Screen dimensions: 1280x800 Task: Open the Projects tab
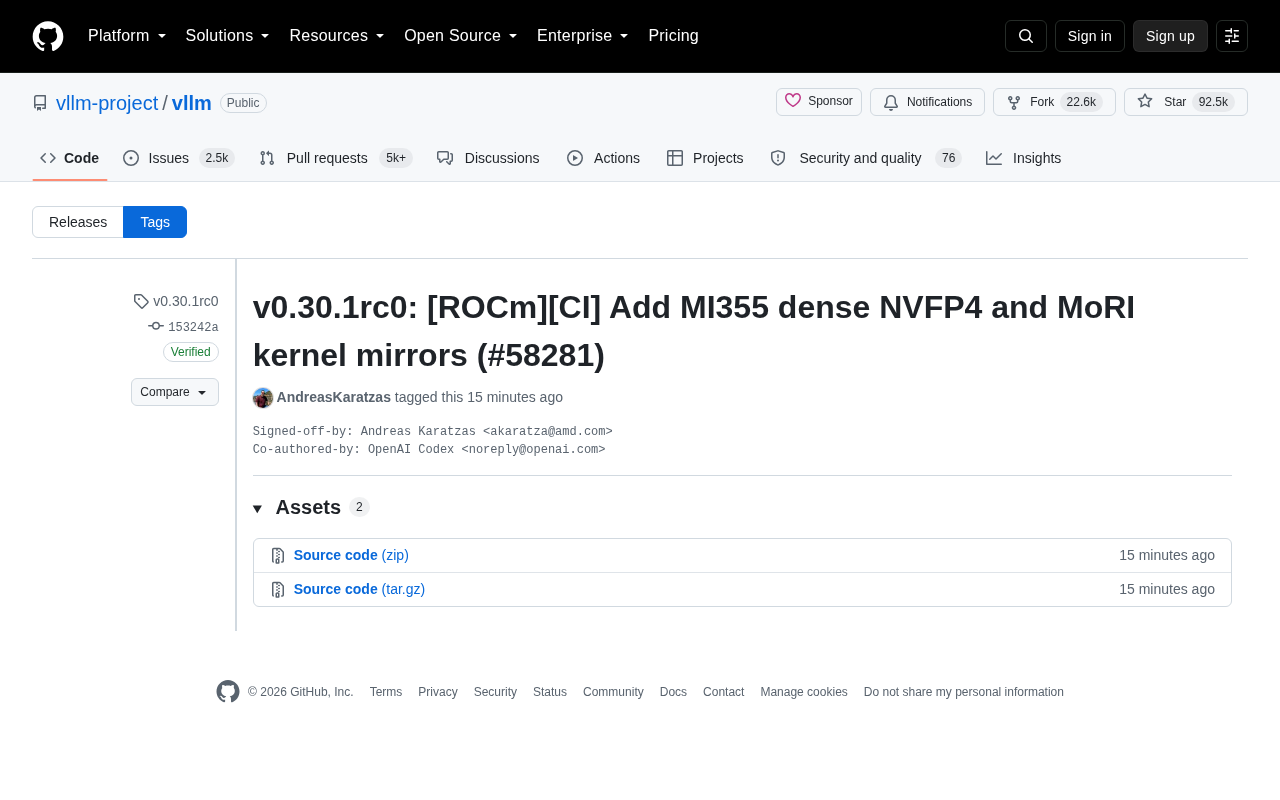705,158
